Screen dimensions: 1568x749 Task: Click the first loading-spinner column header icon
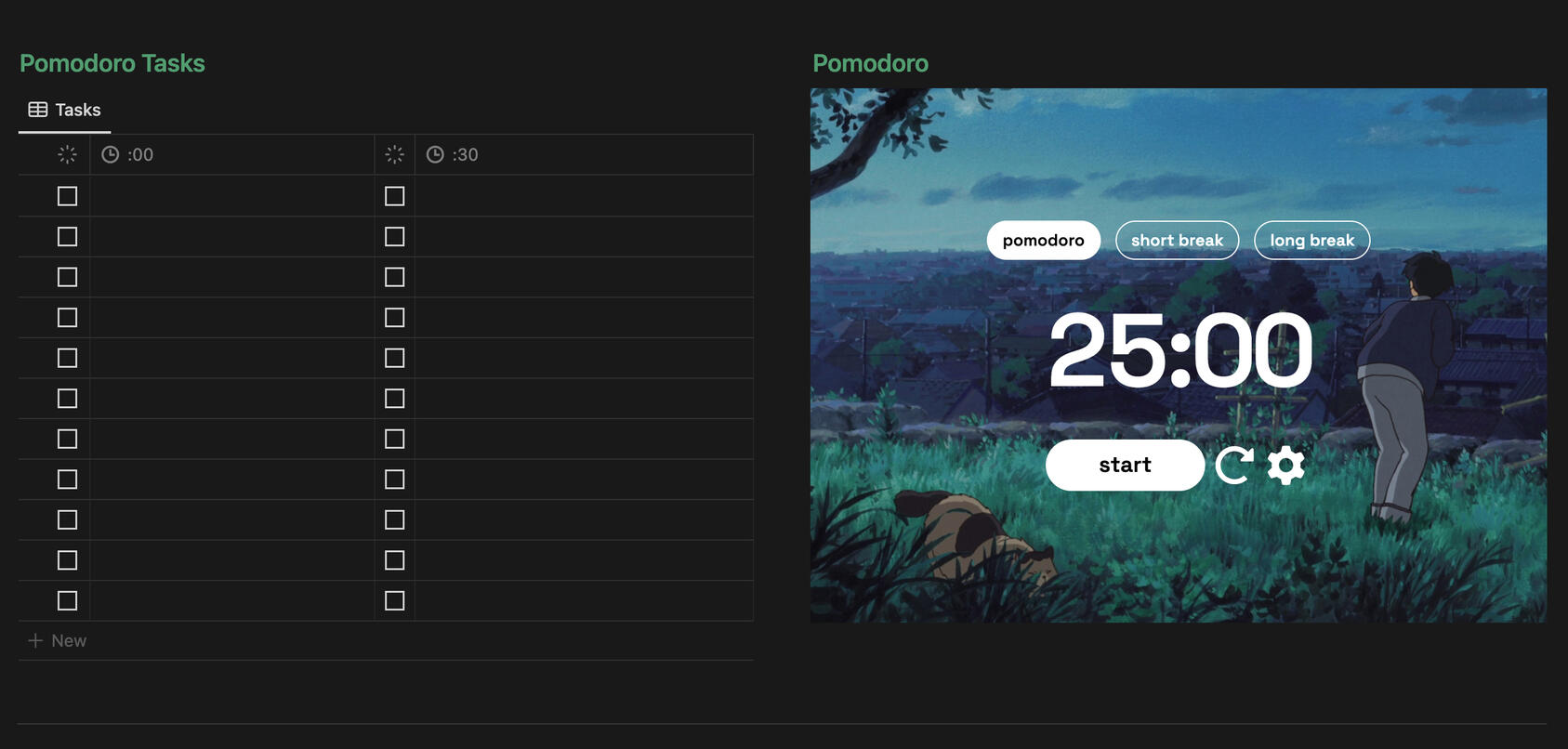(67, 154)
